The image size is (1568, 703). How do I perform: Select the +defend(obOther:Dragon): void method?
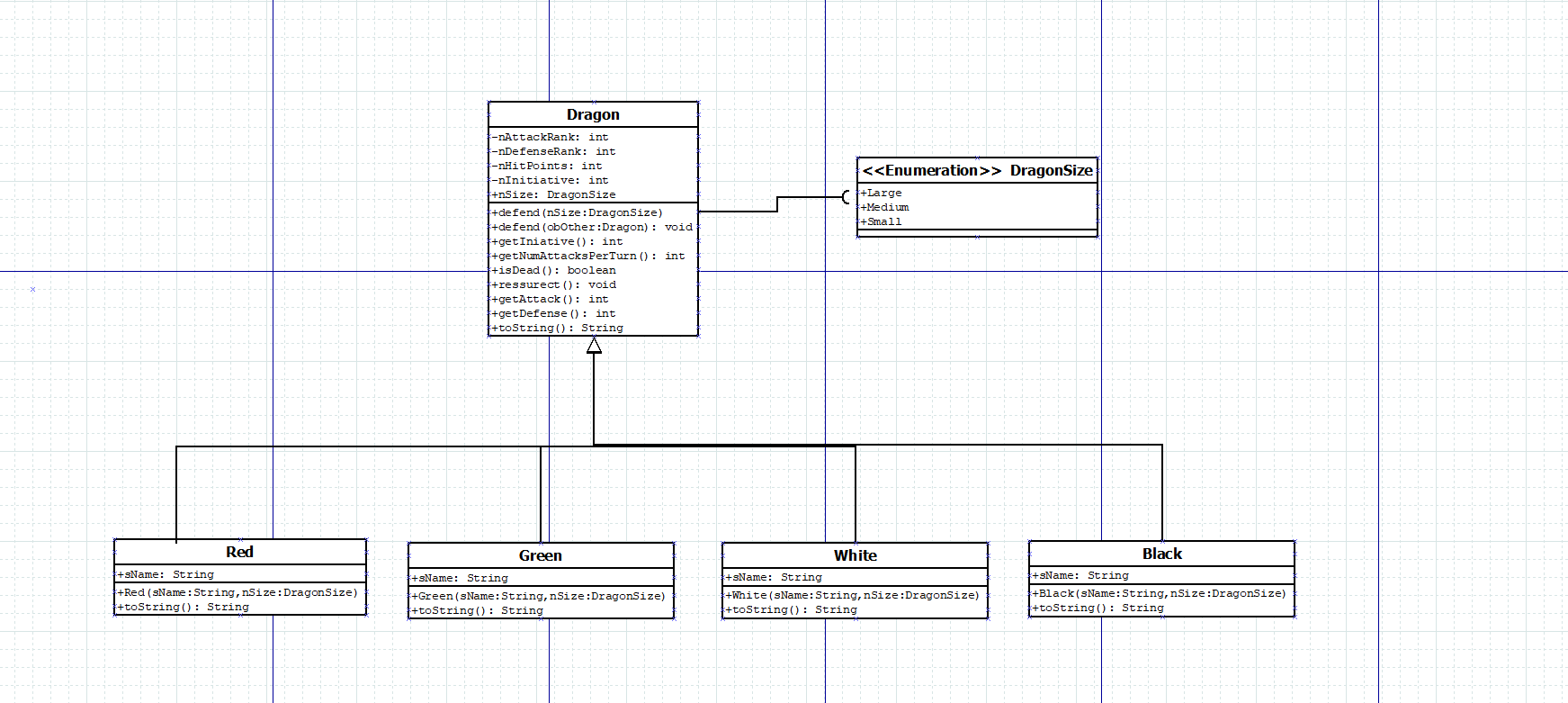pos(592,227)
